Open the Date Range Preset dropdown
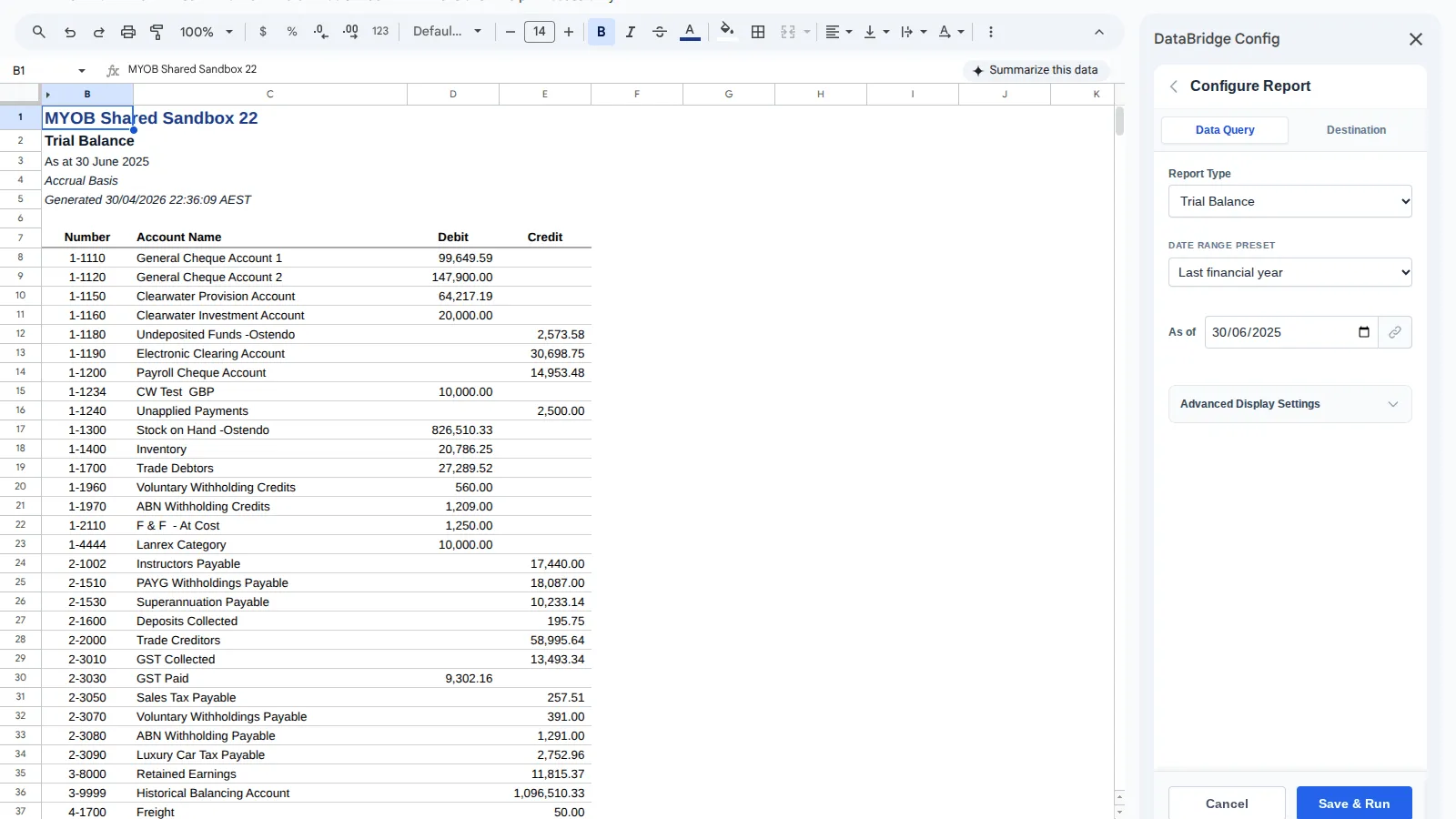 (1290, 272)
